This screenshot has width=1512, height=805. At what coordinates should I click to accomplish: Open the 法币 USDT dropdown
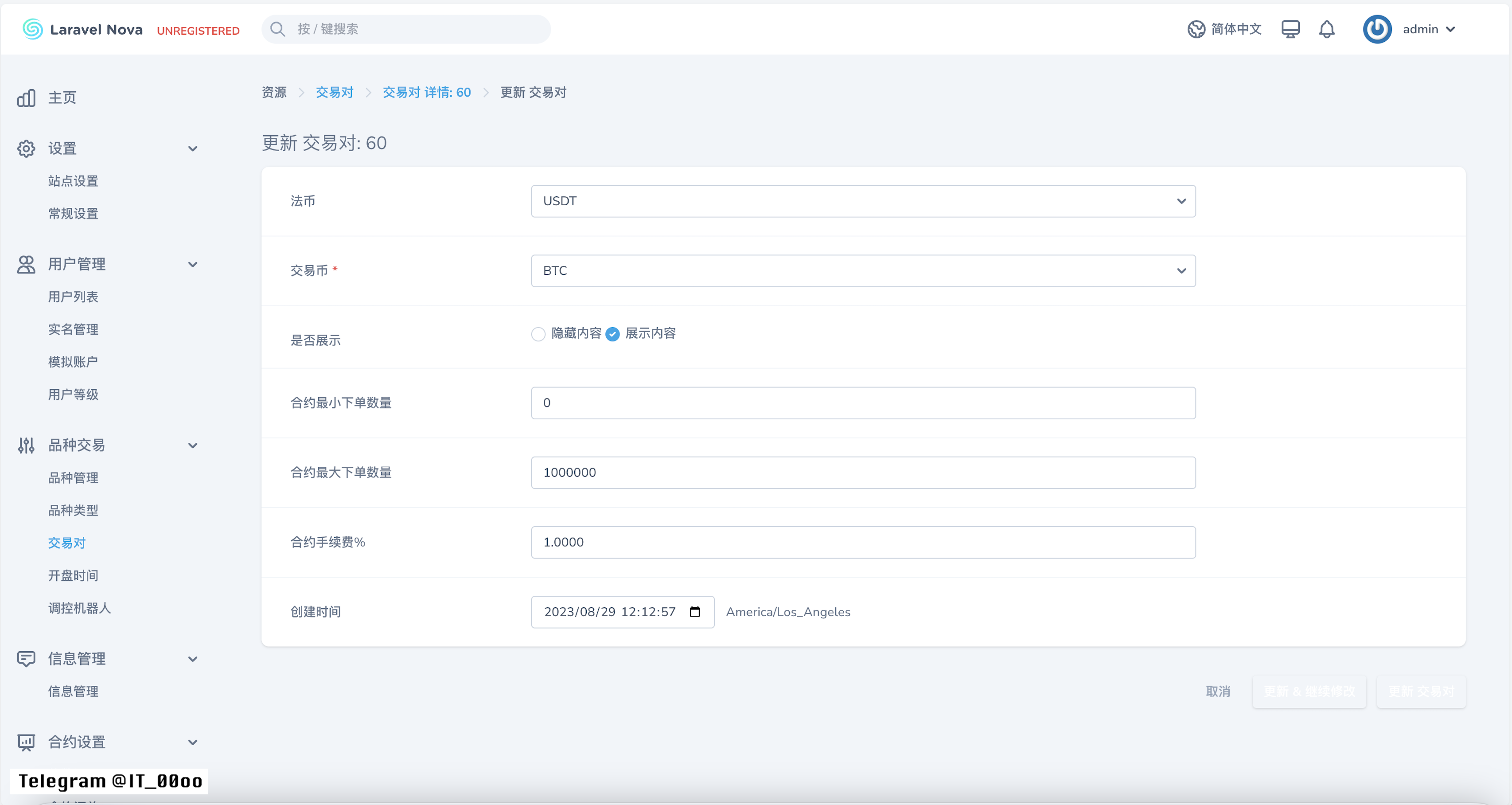pyautogui.click(x=863, y=201)
